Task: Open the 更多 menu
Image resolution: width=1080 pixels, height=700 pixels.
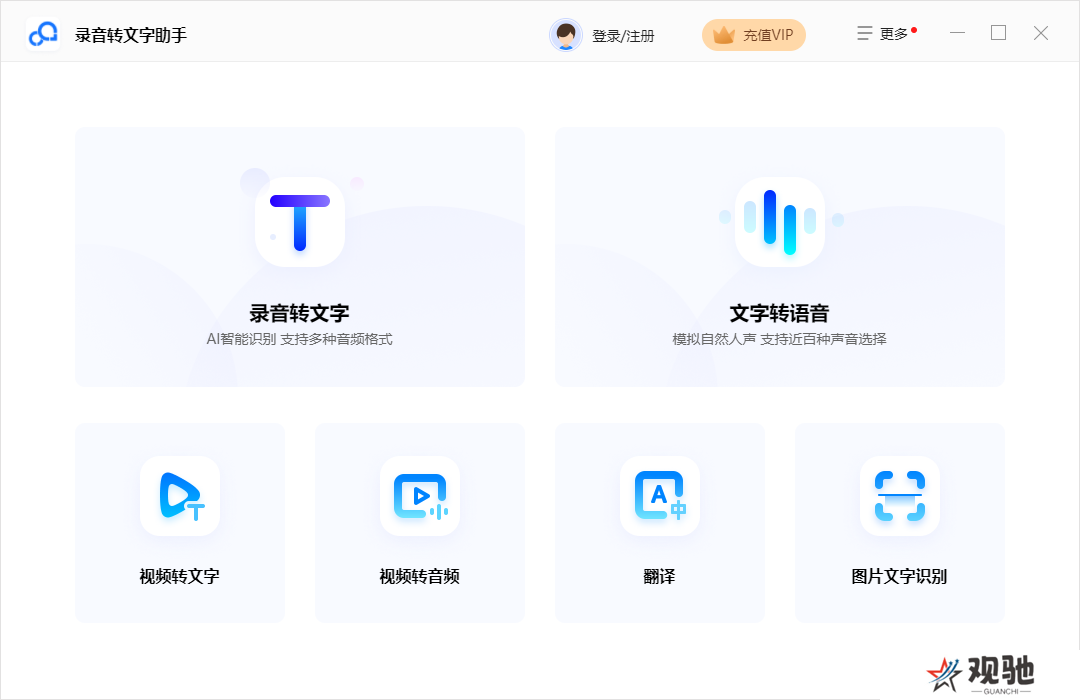Action: [887, 34]
